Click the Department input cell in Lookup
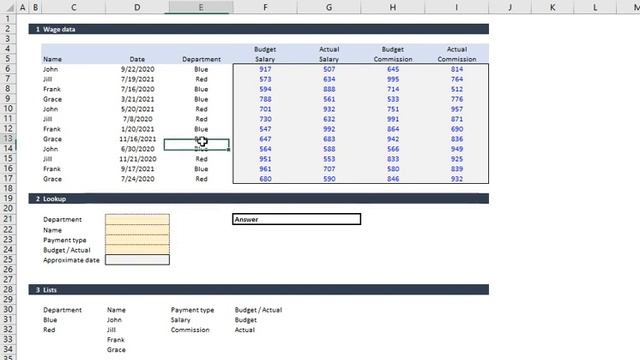640x360 pixels. (137, 219)
